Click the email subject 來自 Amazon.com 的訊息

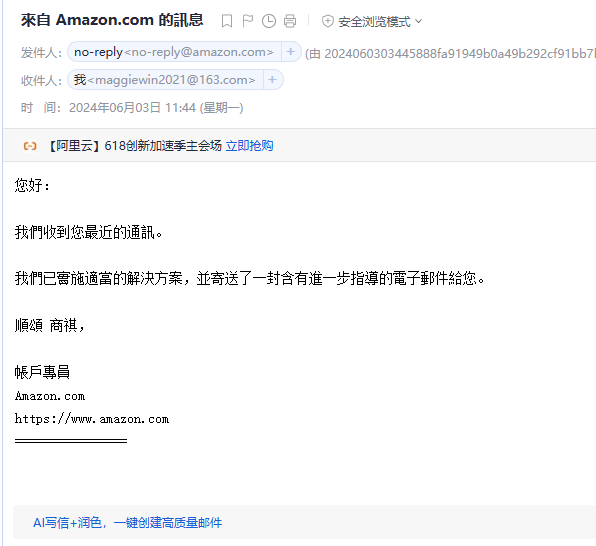112,20
